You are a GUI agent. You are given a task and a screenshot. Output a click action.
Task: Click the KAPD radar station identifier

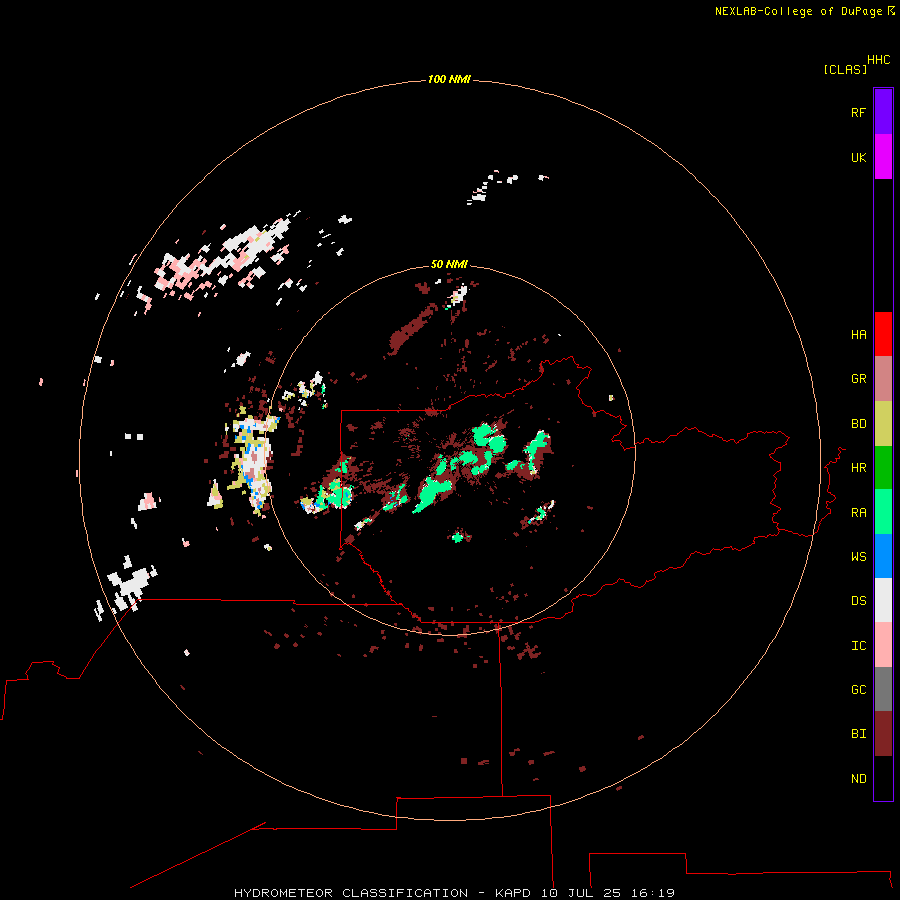[513, 893]
